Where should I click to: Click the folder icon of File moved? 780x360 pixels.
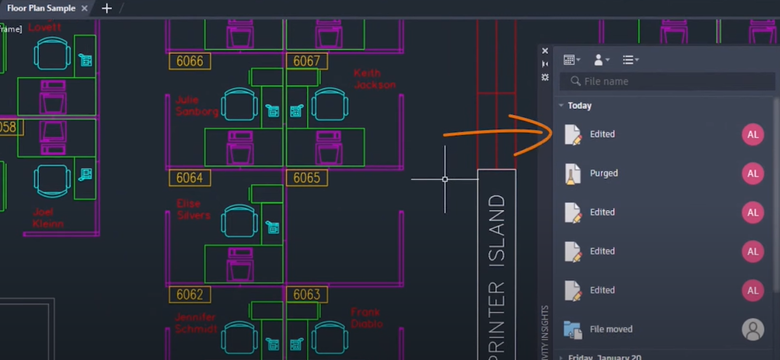(573, 330)
